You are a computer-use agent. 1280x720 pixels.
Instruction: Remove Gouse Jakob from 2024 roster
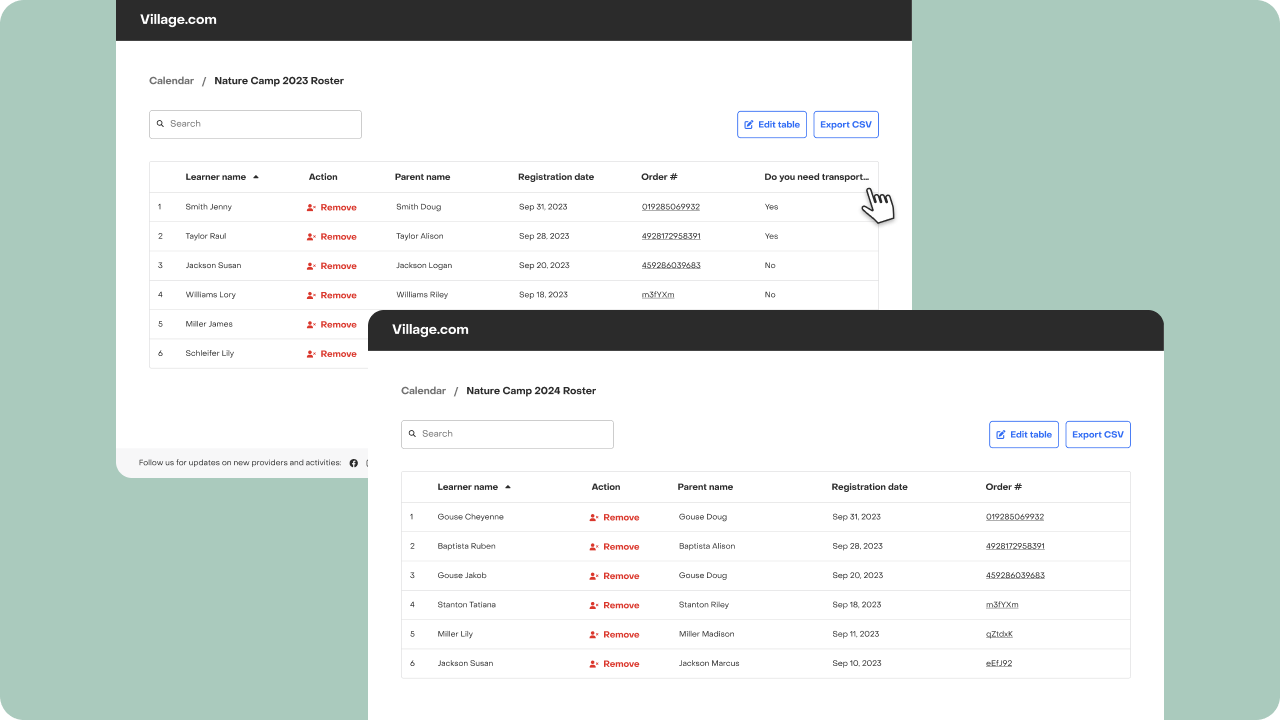[614, 576]
